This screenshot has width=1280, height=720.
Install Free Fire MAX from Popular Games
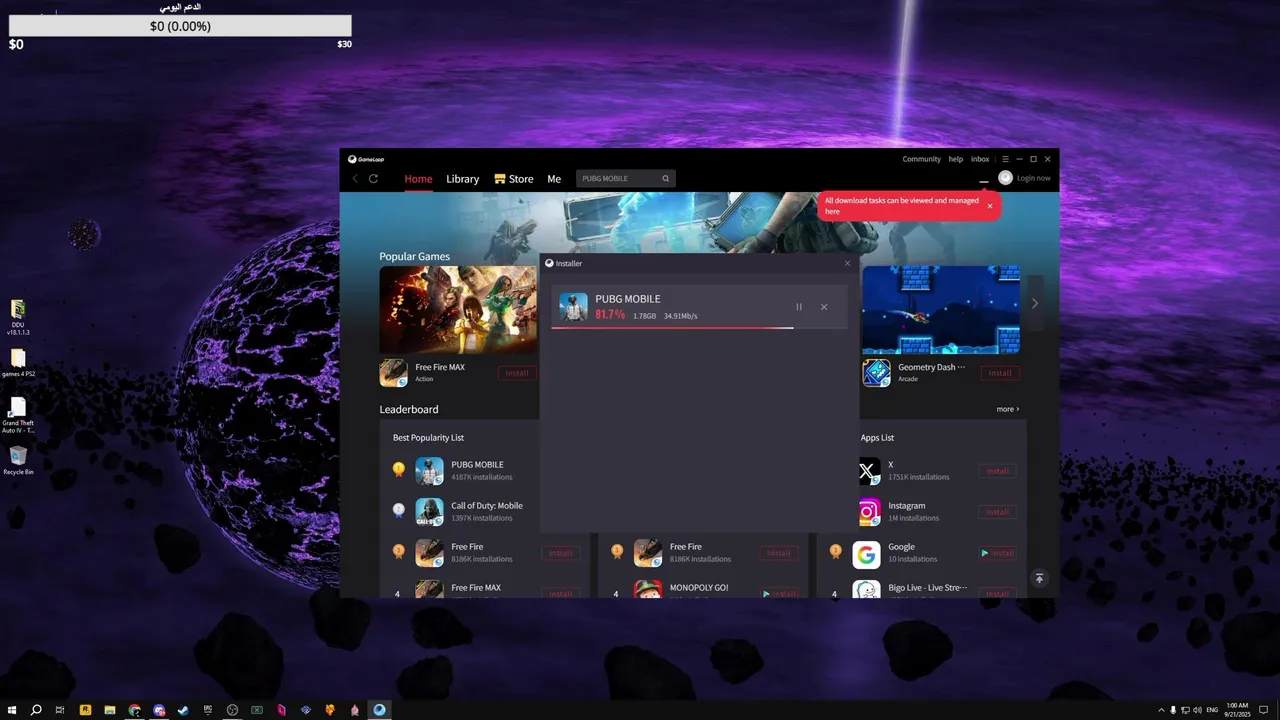pos(517,373)
